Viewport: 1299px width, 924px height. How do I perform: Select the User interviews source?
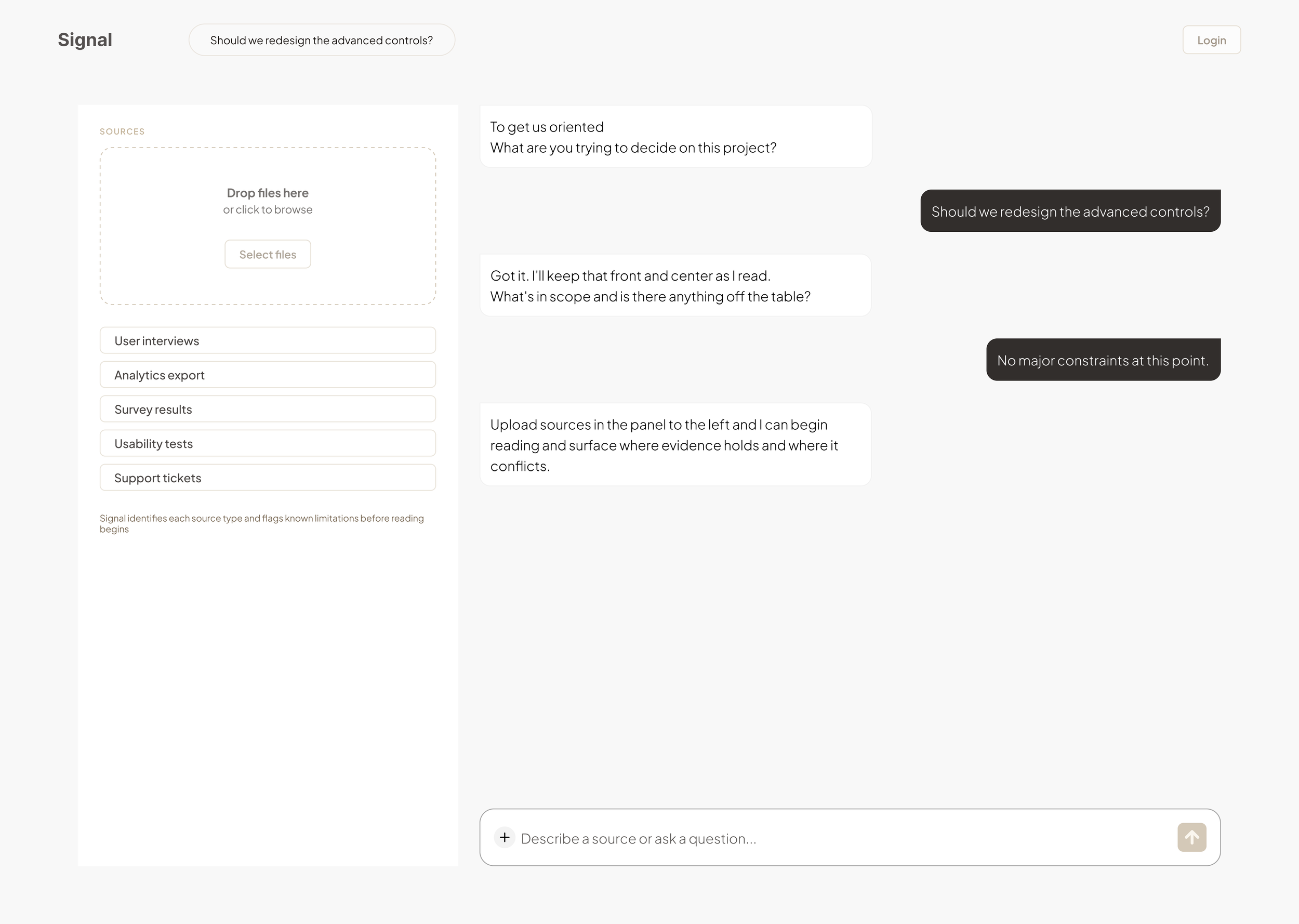click(x=268, y=340)
